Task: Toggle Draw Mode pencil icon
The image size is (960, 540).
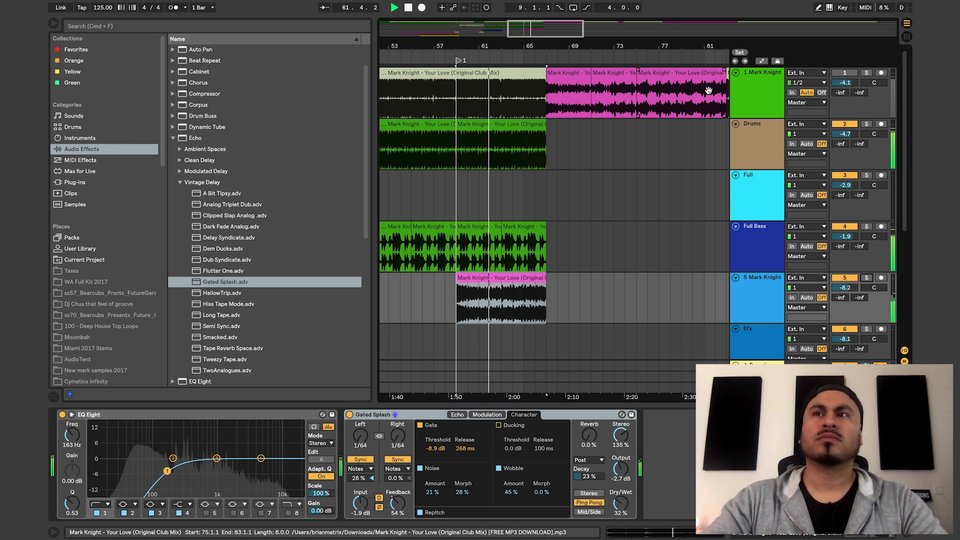Action: point(818,7)
